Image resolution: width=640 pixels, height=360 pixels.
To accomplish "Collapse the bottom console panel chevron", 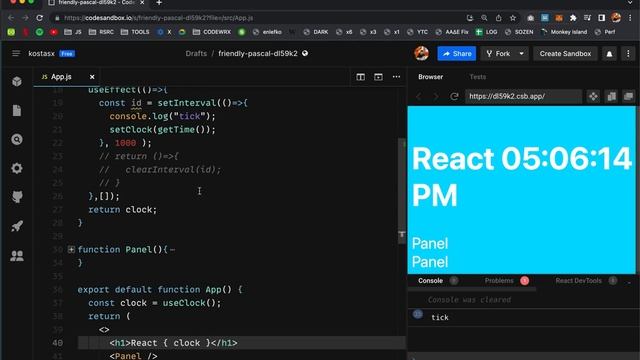I will pyautogui.click(x=629, y=281).
